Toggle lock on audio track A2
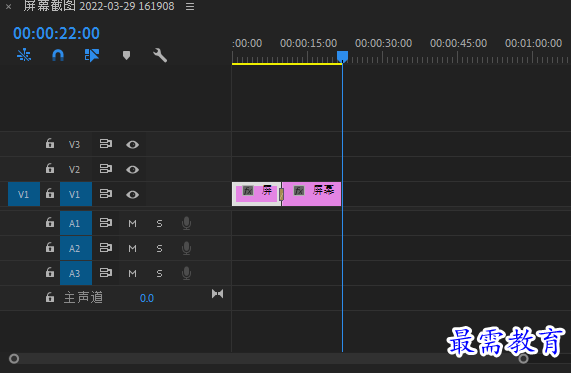571x373 pixels. (50, 248)
